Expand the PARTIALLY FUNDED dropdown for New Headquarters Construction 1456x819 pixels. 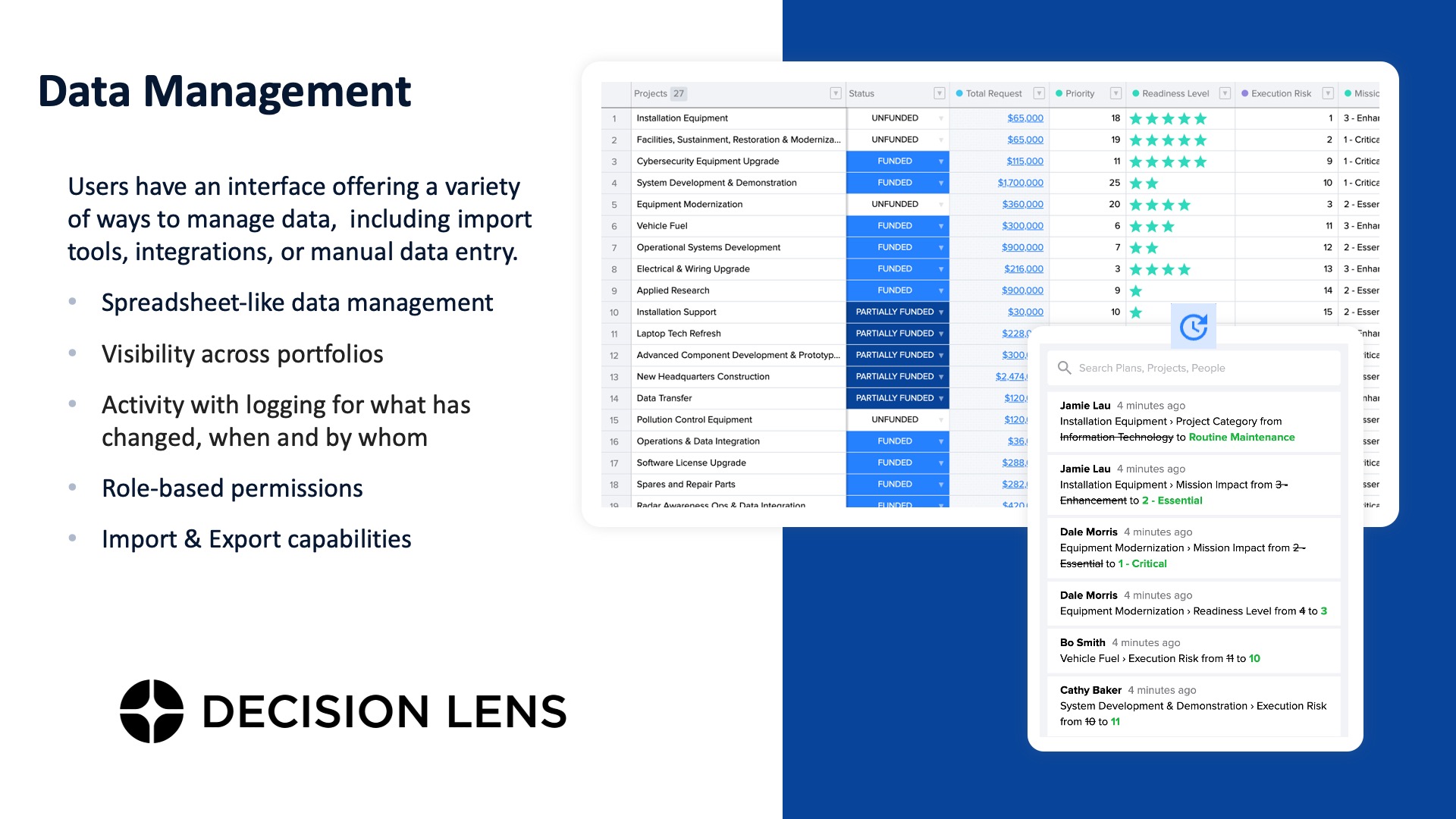click(x=939, y=376)
